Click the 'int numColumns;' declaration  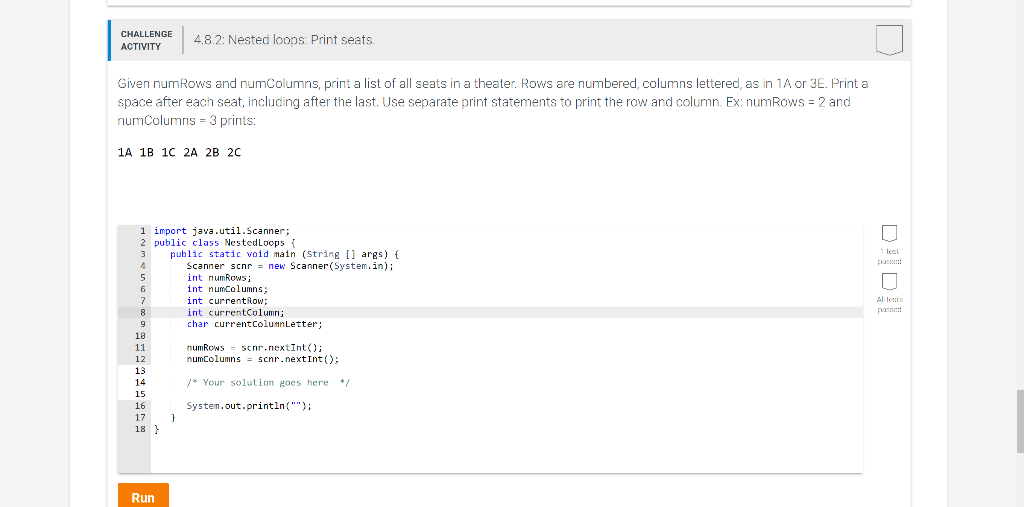coord(227,289)
